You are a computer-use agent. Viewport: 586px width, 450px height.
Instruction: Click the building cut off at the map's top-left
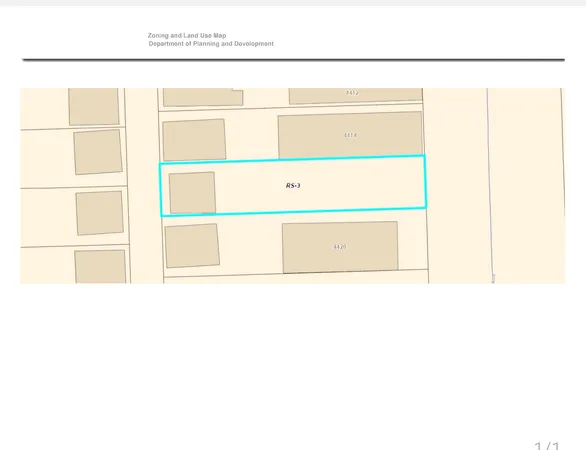click(93, 107)
